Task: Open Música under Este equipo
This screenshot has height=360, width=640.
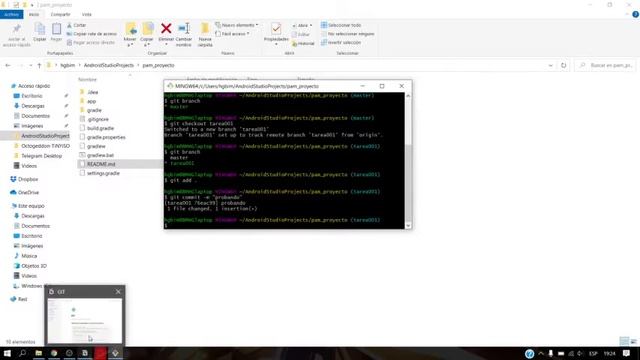Action: click(x=29, y=256)
